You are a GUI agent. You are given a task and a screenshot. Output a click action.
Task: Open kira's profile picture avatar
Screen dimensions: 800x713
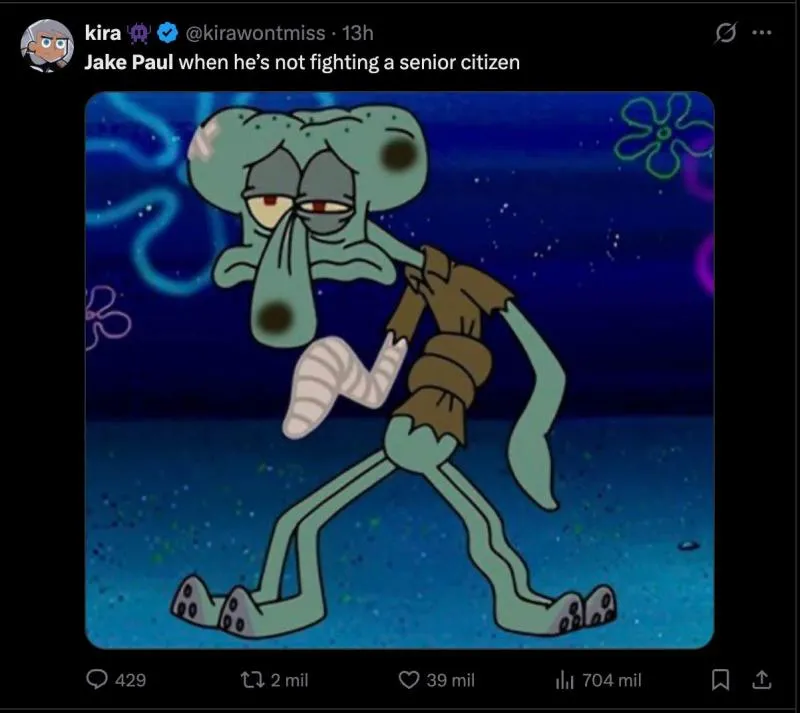[47, 46]
